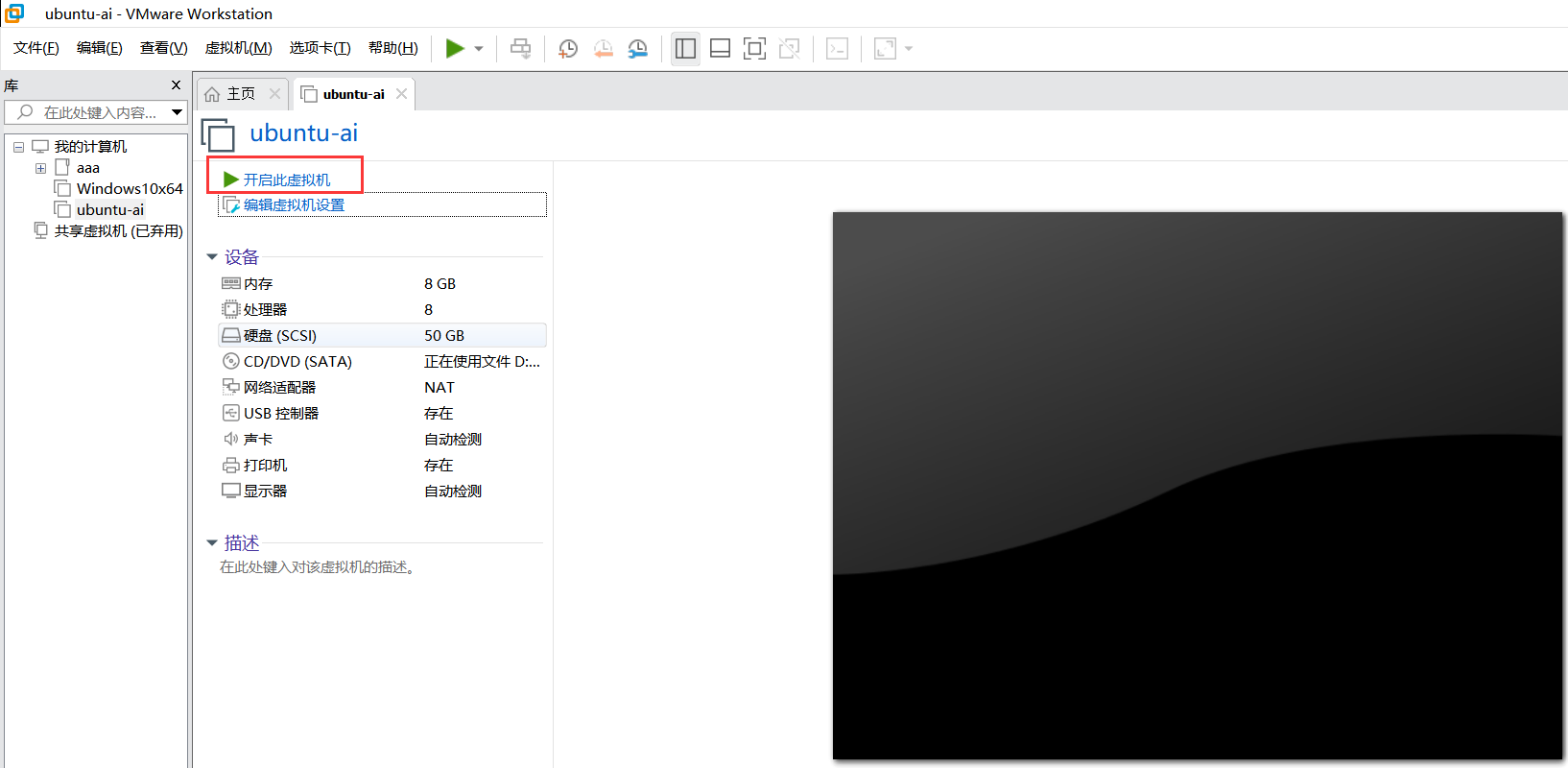
Task: Select the 硬盘 (SCSI) device row
Action: [382, 336]
